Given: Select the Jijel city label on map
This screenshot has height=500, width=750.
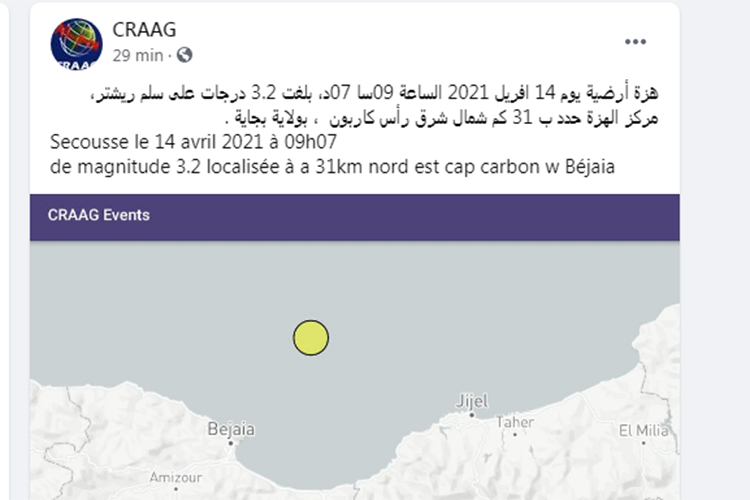Looking at the screenshot, I should click(471, 401).
